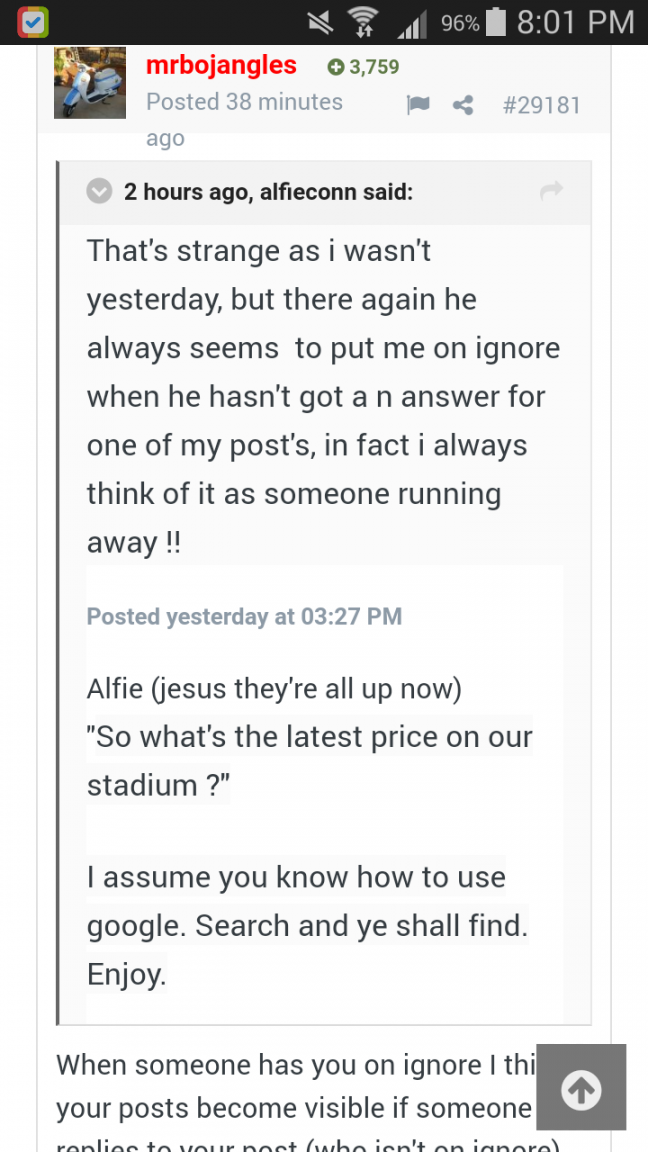
Task: Open mrbojangles' profile link
Action: 221,65
